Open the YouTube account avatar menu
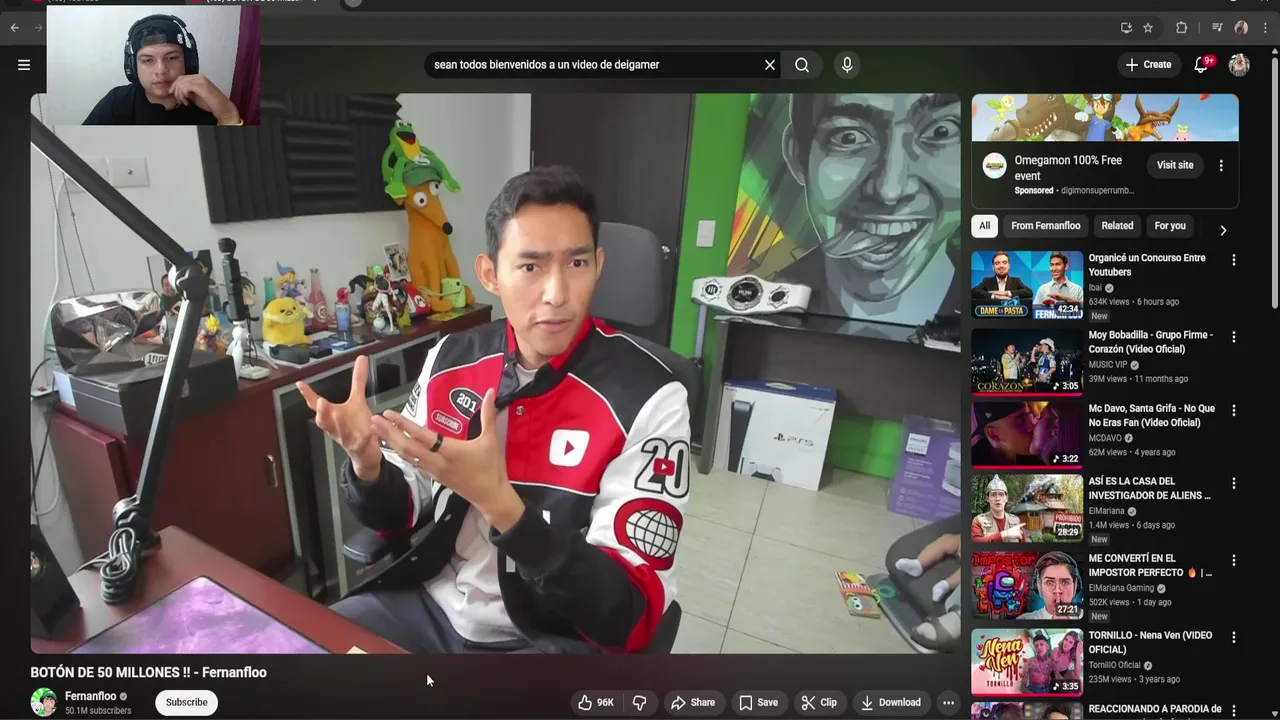Screen dimensions: 1280x720 [1239, 65]
